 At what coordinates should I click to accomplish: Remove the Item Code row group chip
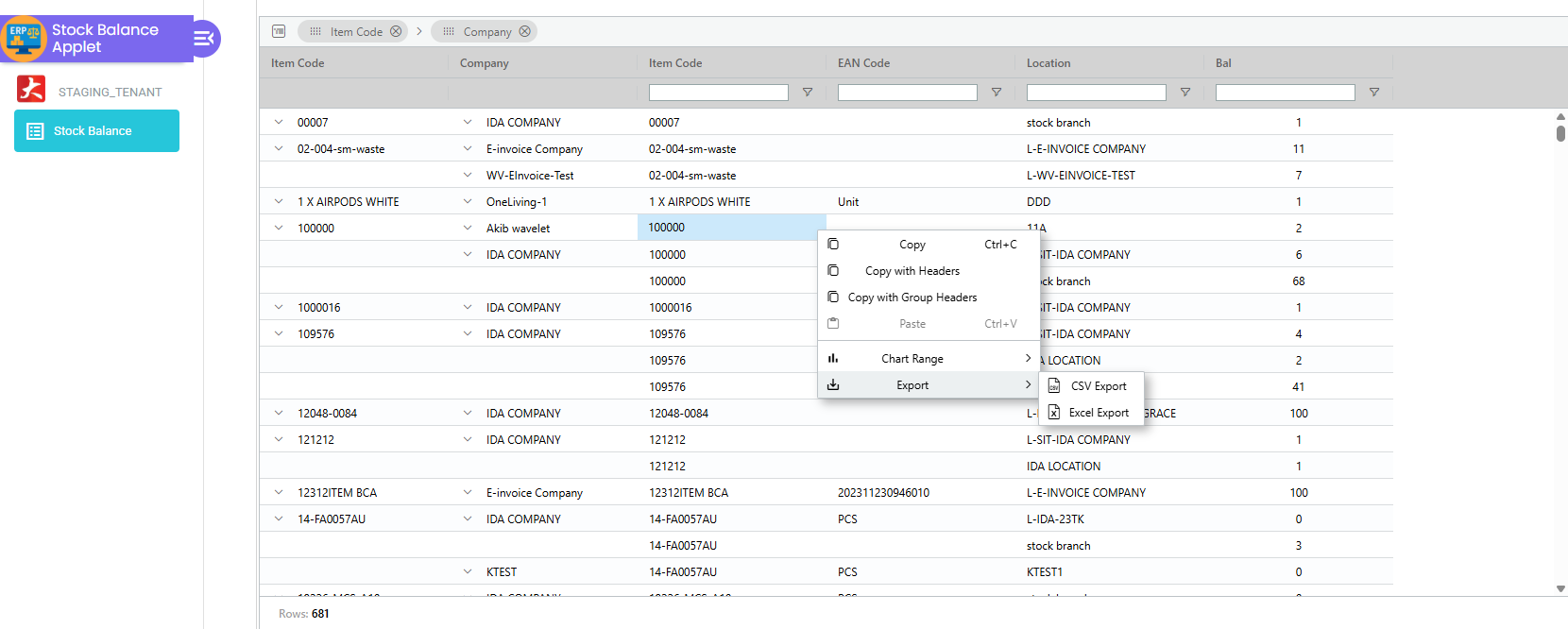(396, 31)
